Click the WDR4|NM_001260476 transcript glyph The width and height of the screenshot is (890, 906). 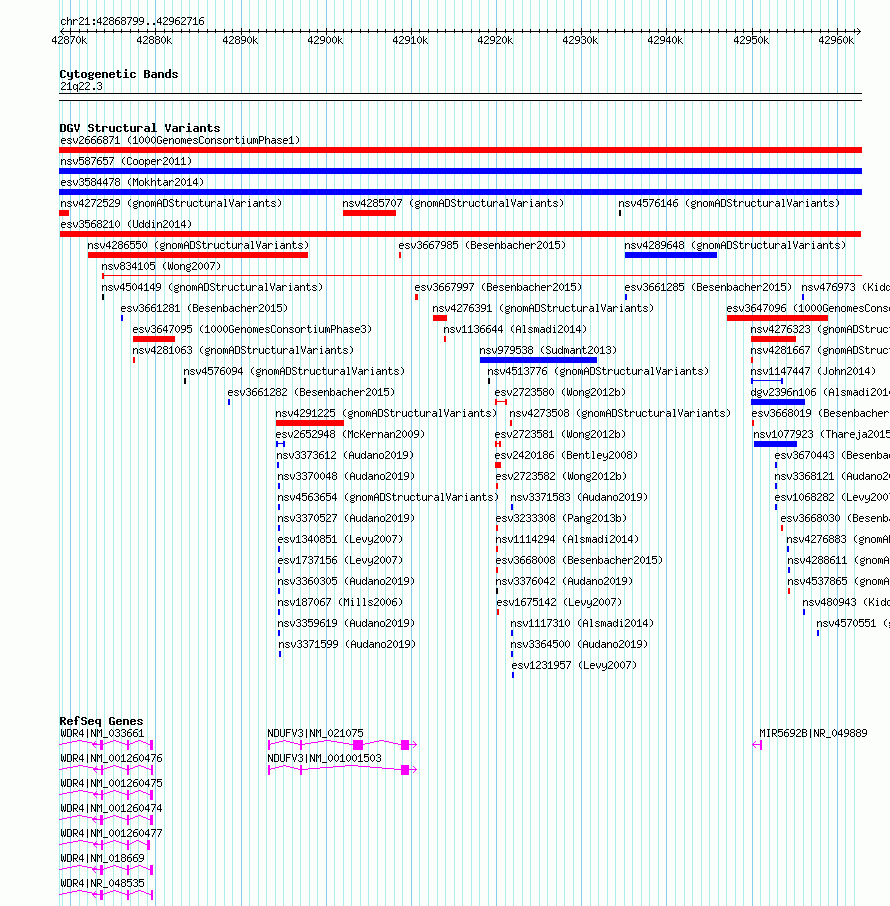(106, 770)
